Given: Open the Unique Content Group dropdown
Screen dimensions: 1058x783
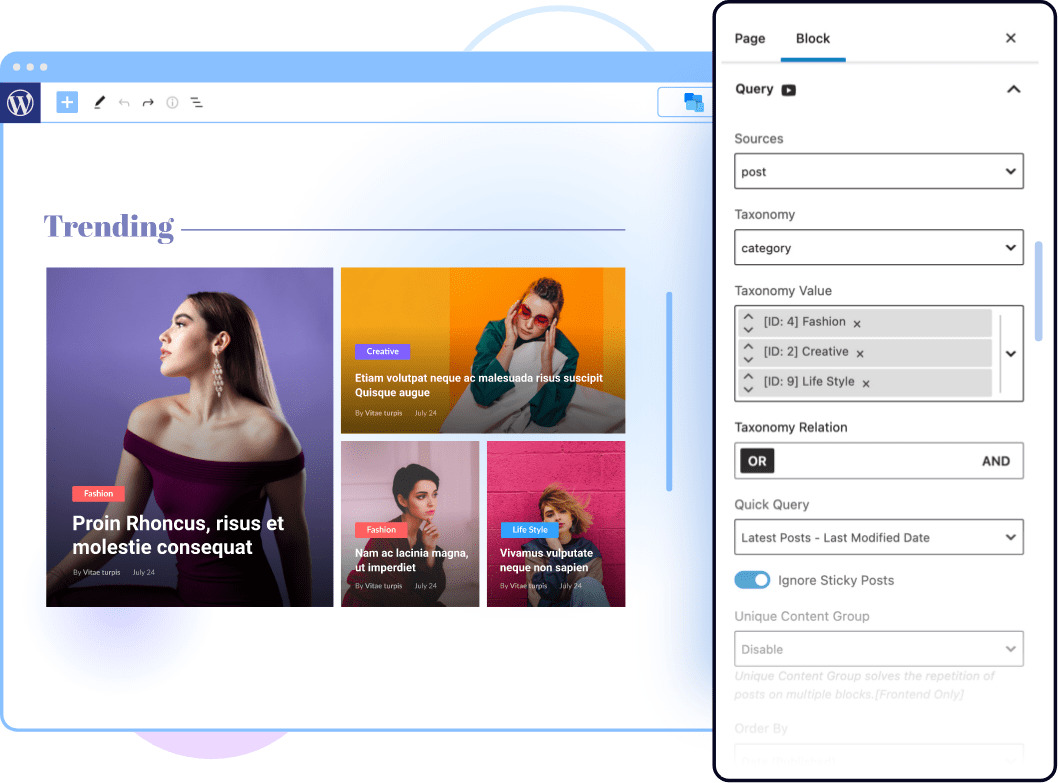Looking at the screenshot, I should pyautogui.click(x=879, y=649).
